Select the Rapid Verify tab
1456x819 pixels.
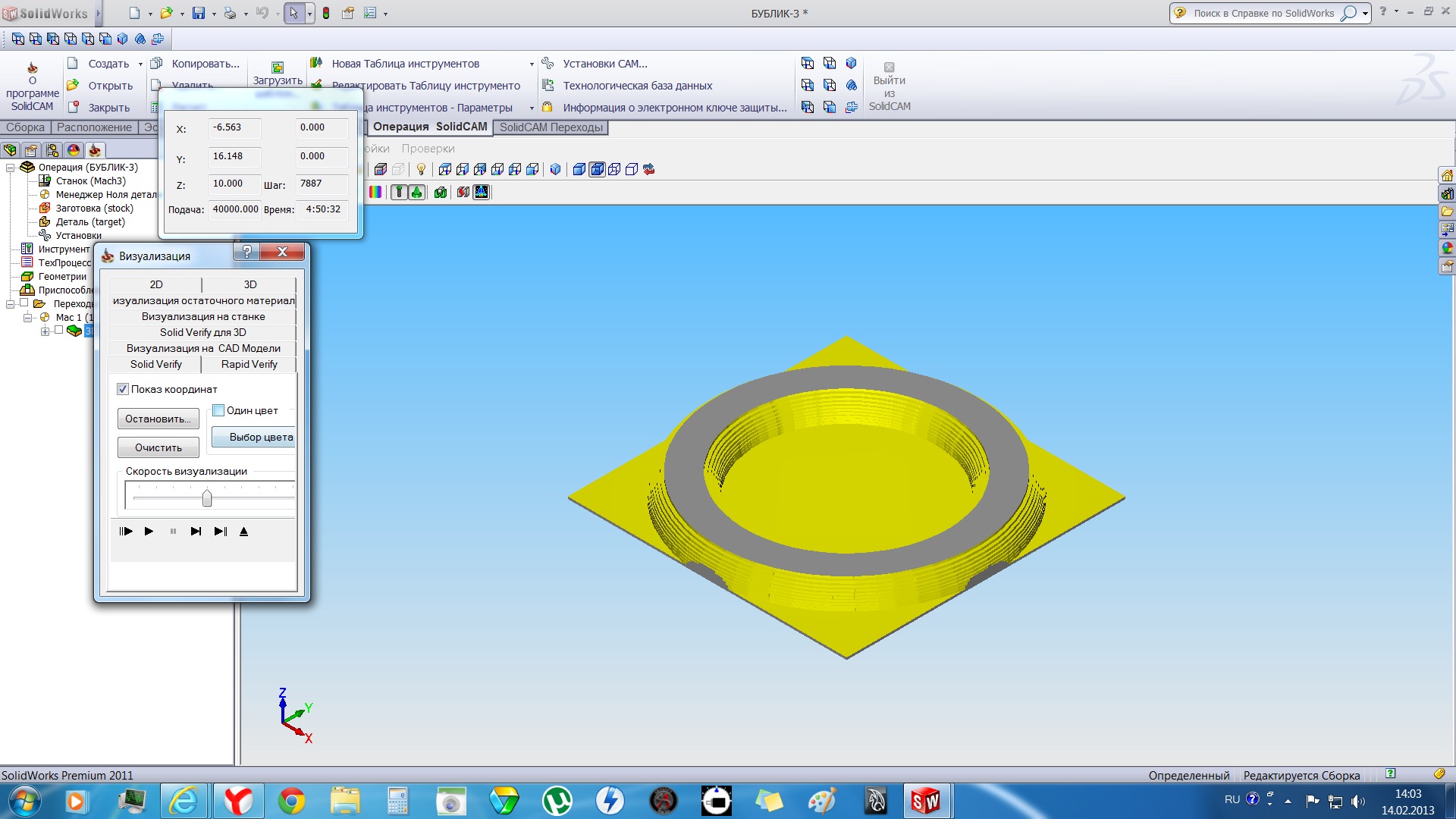[249, 365]
